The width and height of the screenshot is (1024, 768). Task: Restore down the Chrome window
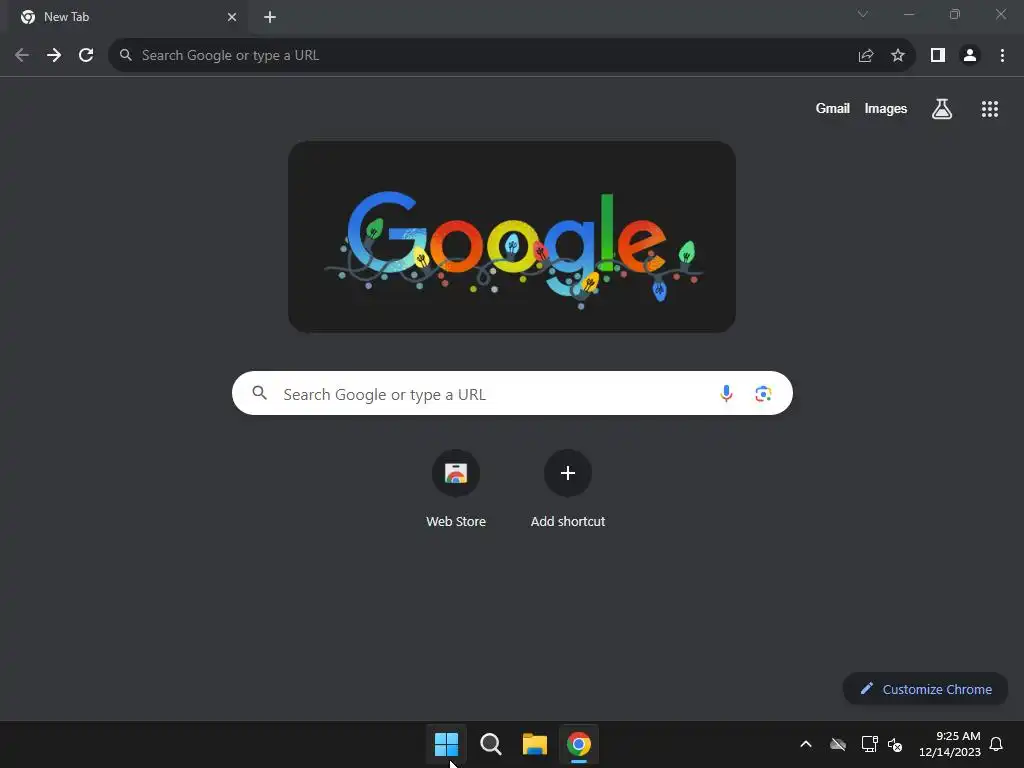click(955, 14)
